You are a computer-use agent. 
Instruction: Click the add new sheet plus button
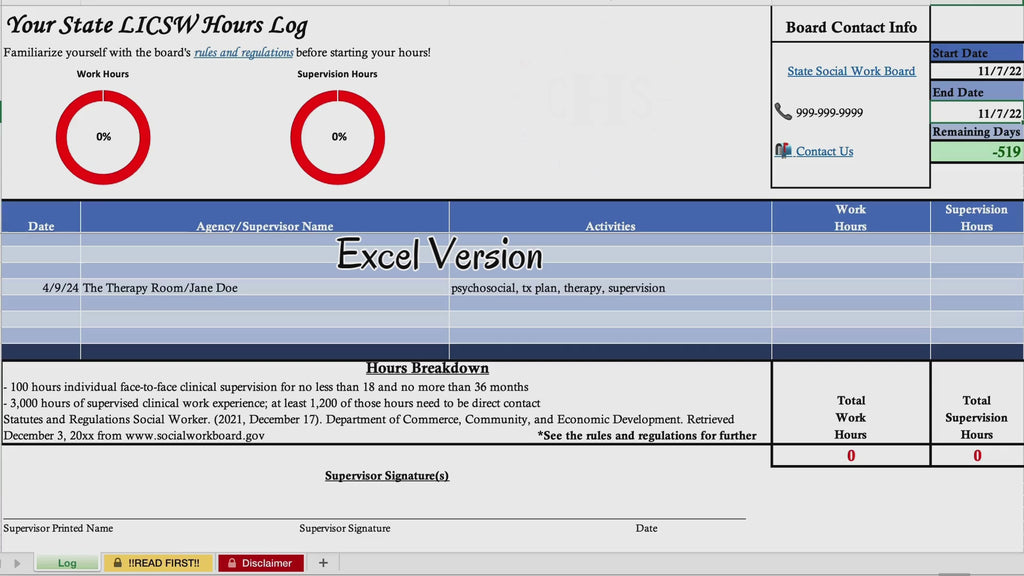323,563
